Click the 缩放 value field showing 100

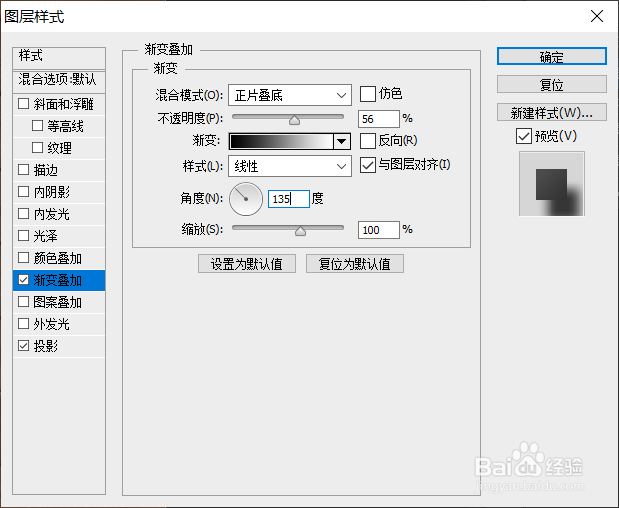pyautogui.click(x=379, y=230)
